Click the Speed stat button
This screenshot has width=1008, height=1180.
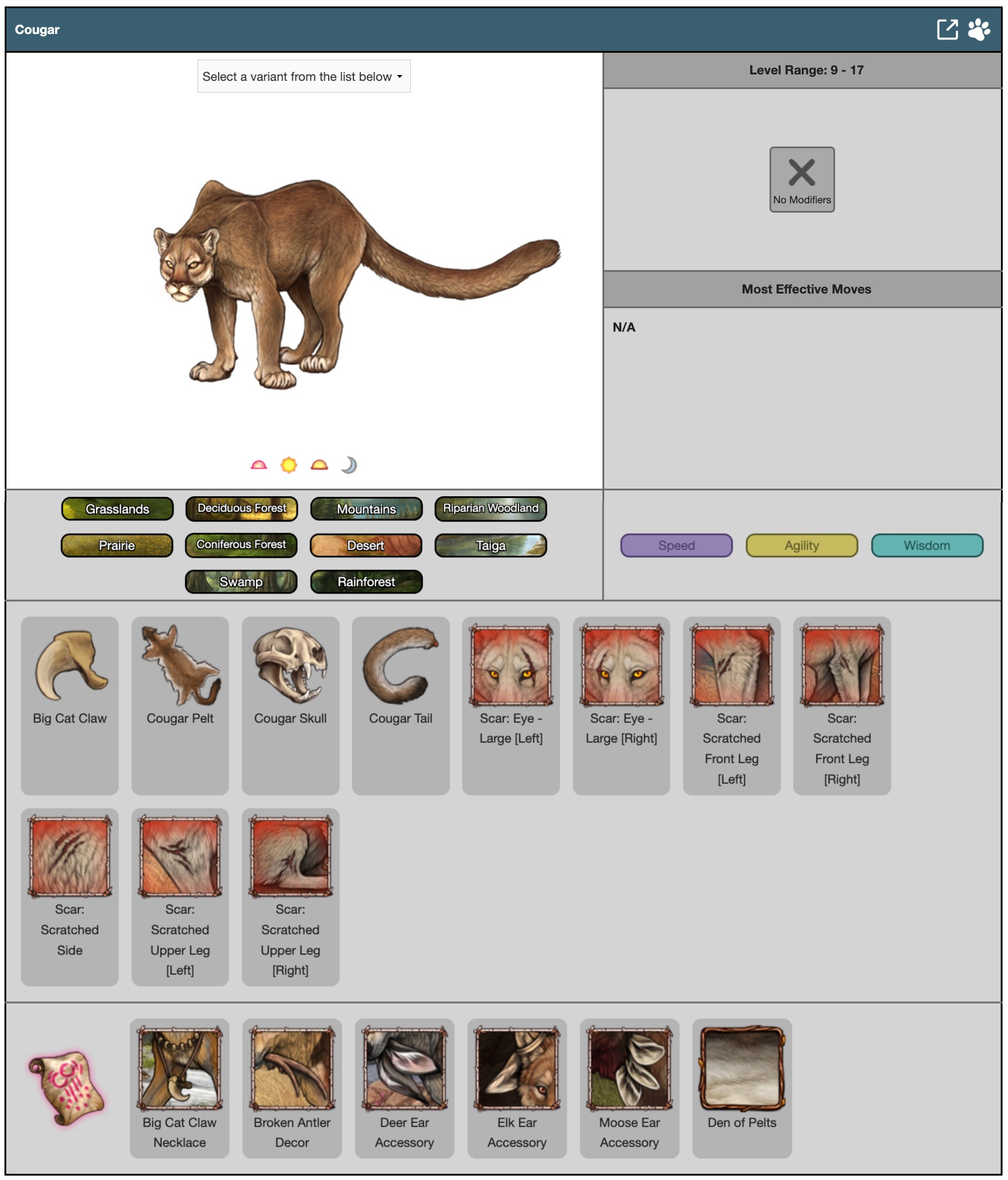click(676, 545)
